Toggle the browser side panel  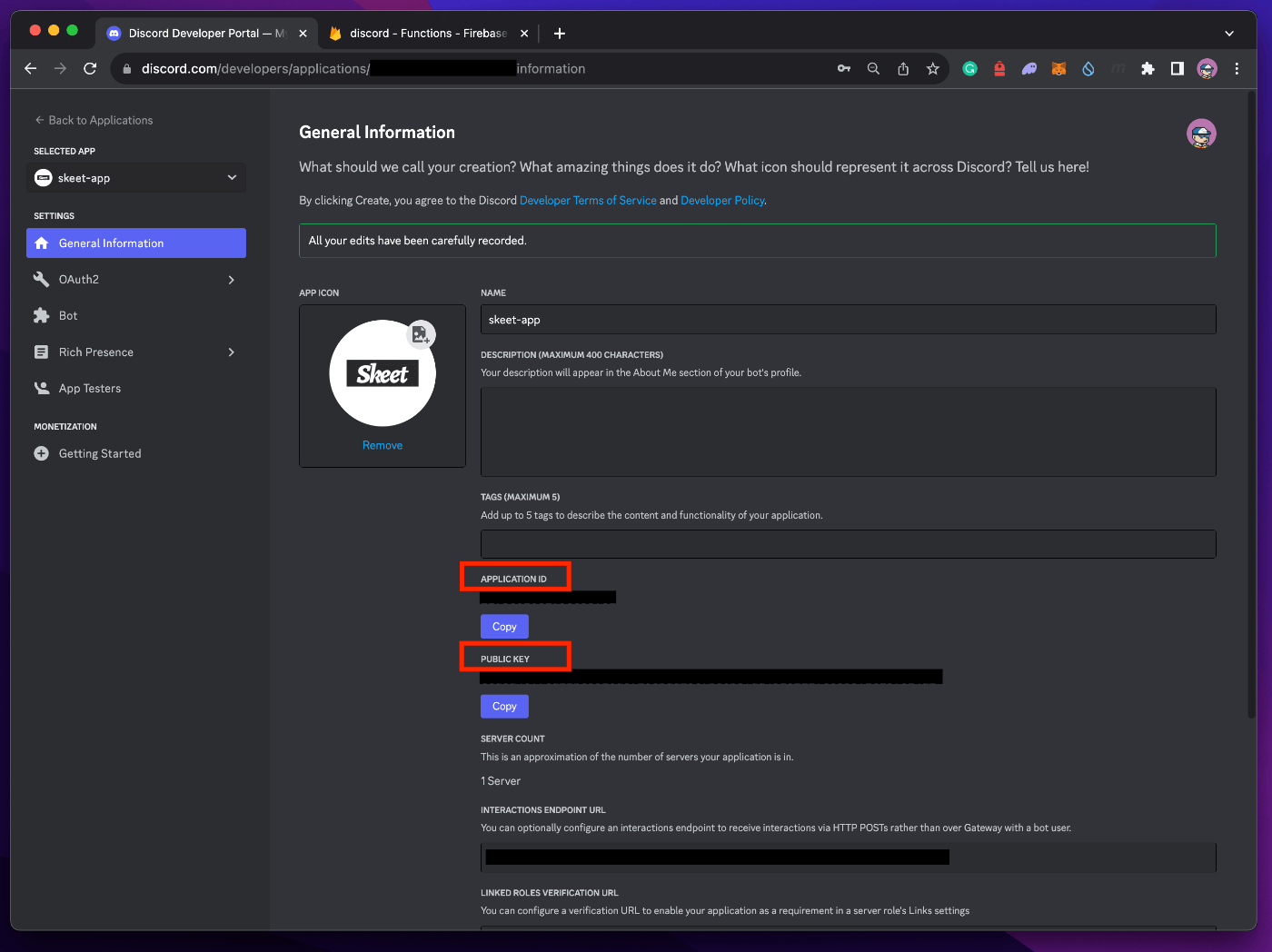click(x=1178, y=69)
